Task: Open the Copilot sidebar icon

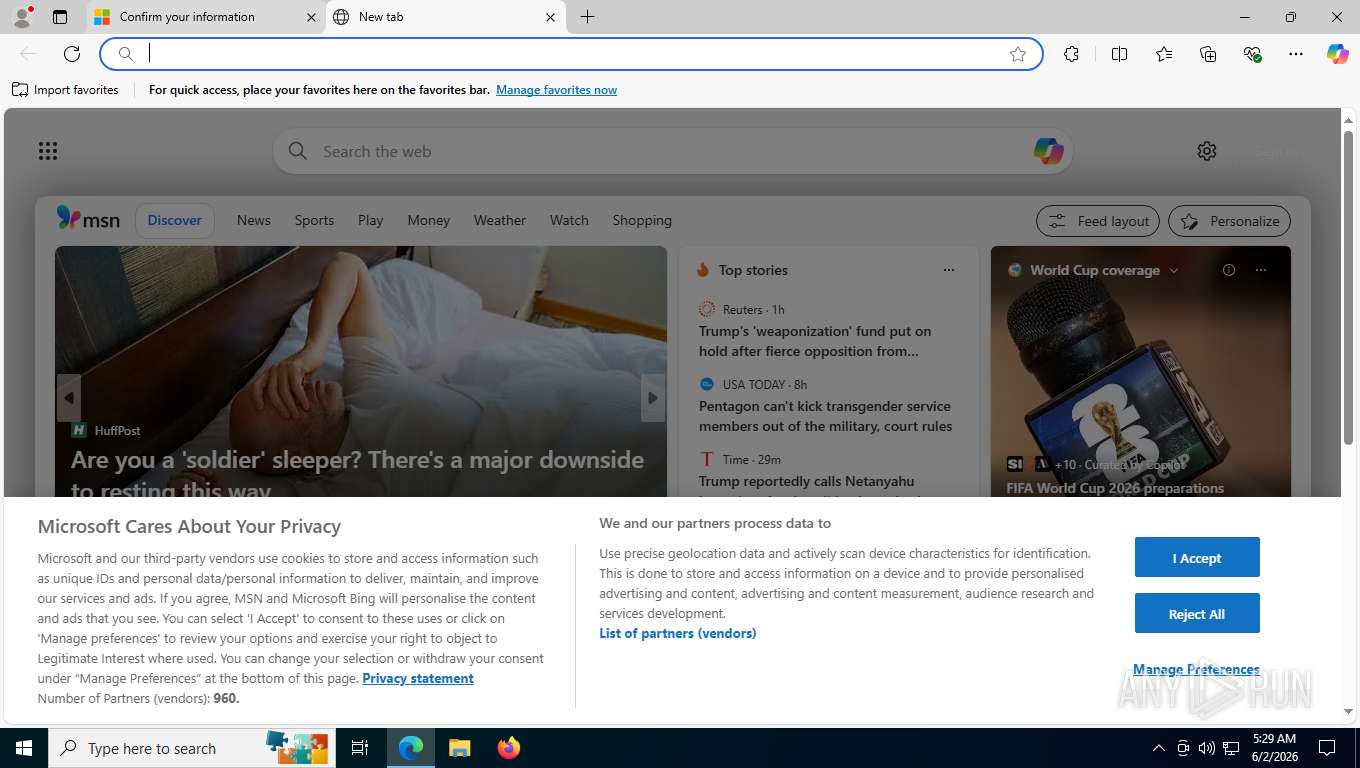Action: tap(1338, 54)
